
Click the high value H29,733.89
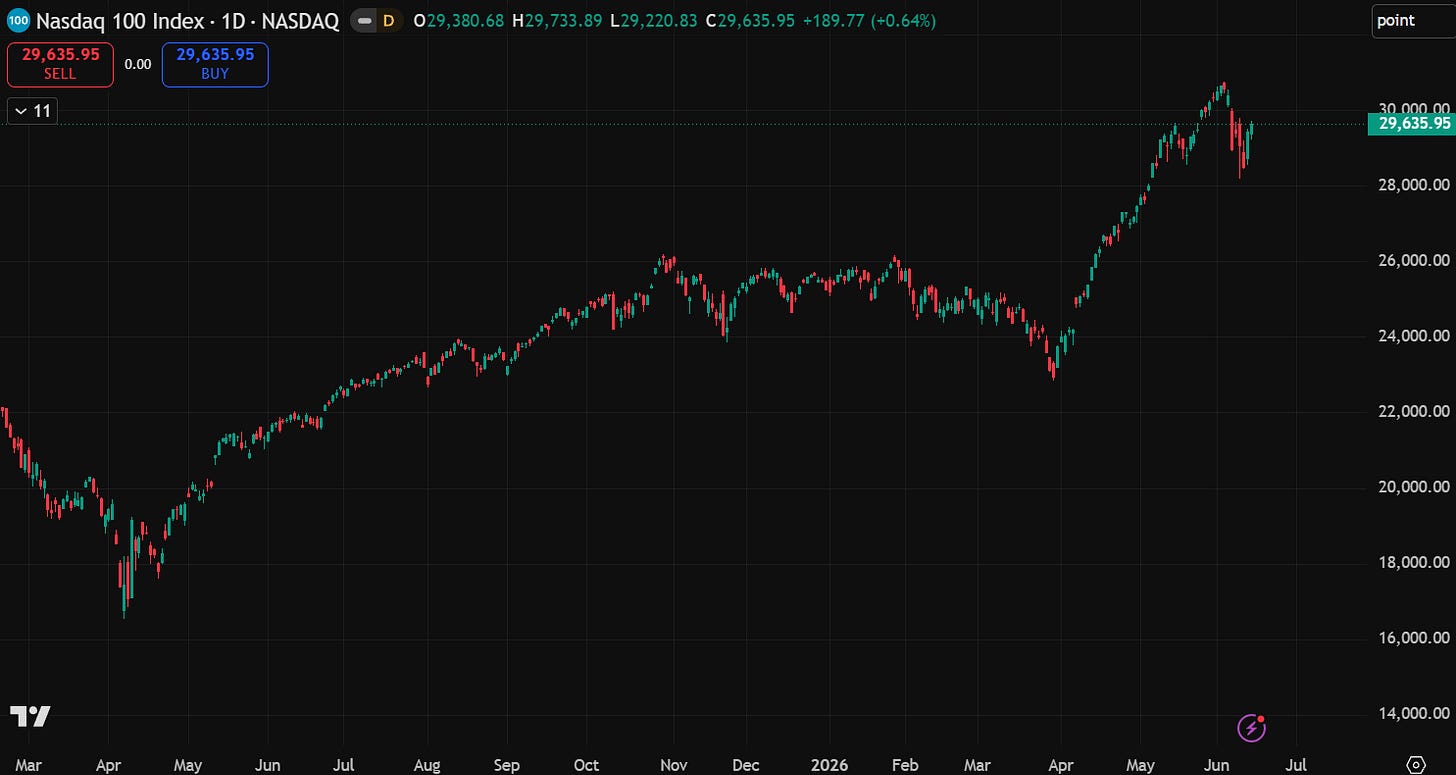(556, 20)
